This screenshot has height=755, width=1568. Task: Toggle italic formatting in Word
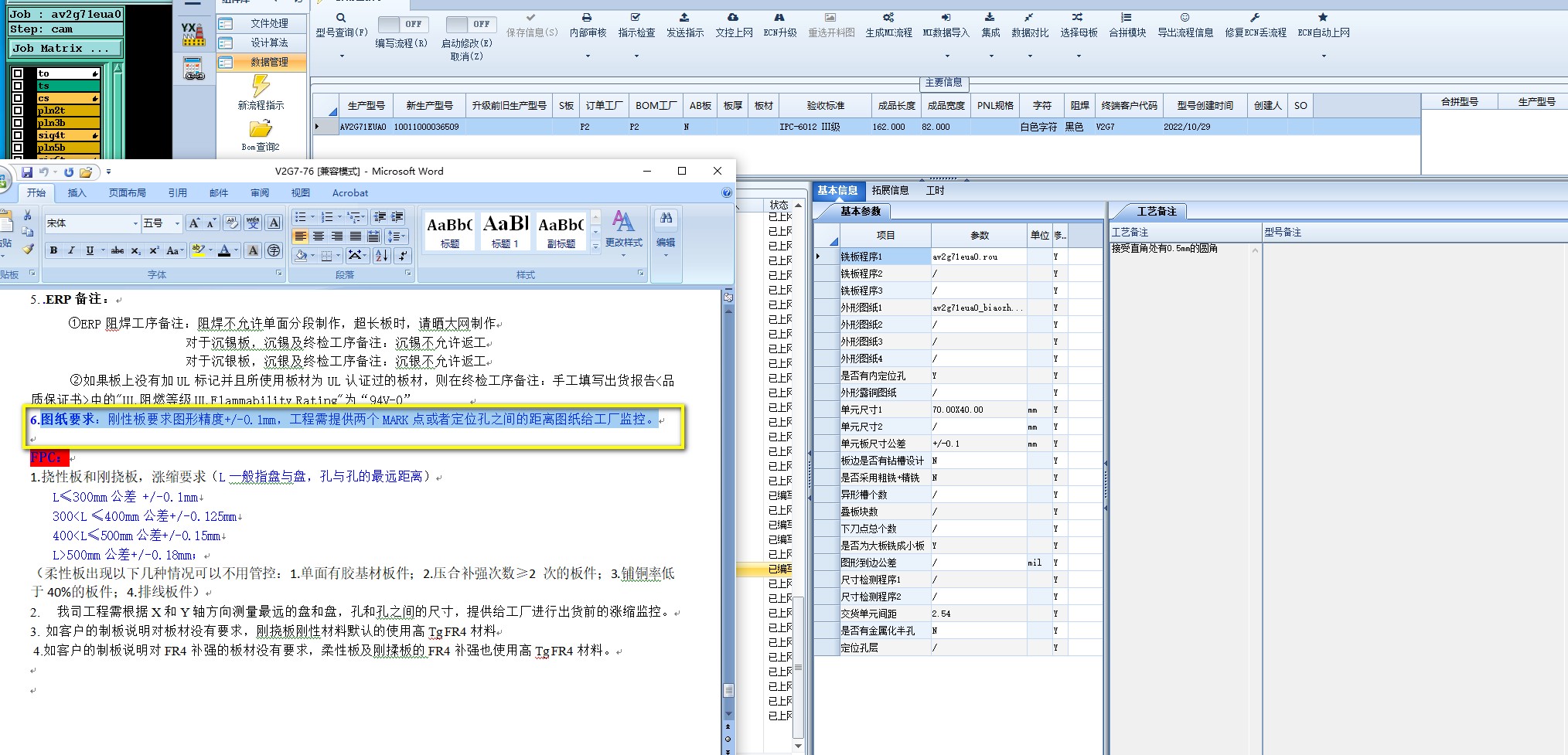(71, 250)
